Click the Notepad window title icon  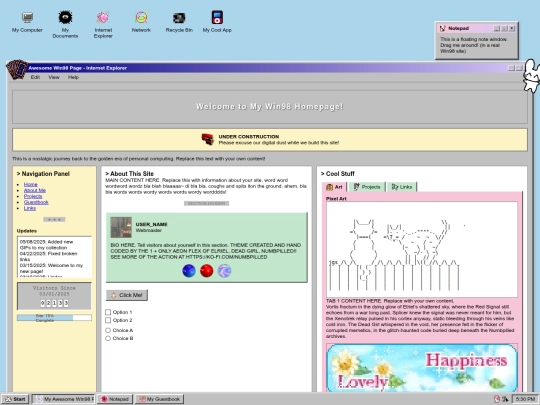pyautogui.click(x=443, y=28)
